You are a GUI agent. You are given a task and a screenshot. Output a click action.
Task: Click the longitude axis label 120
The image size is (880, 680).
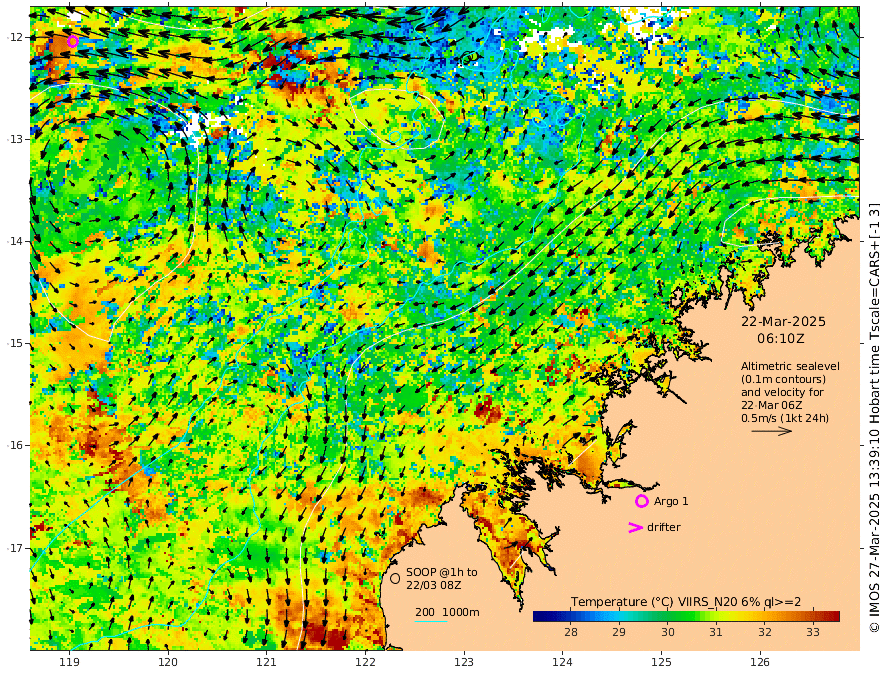point(168,662)
